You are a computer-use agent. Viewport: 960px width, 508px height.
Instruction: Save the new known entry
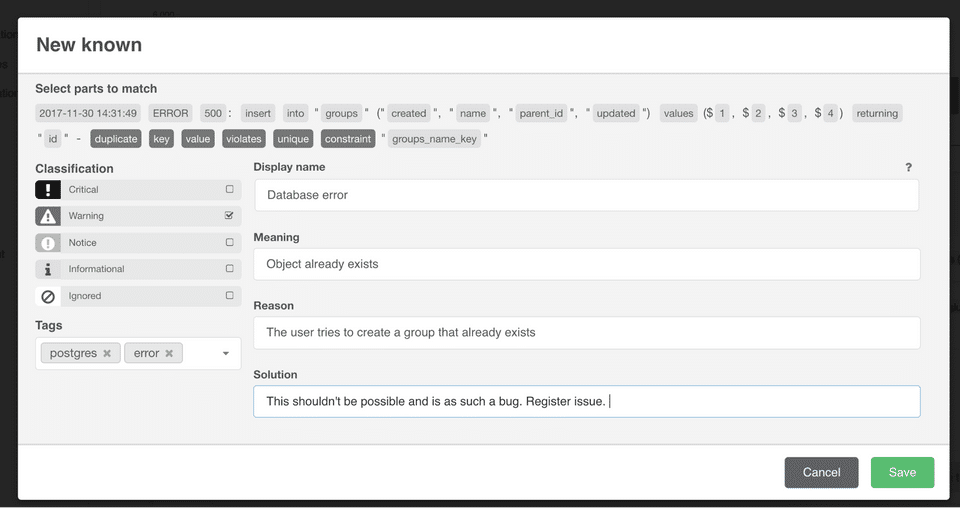[x=902, y=472]
